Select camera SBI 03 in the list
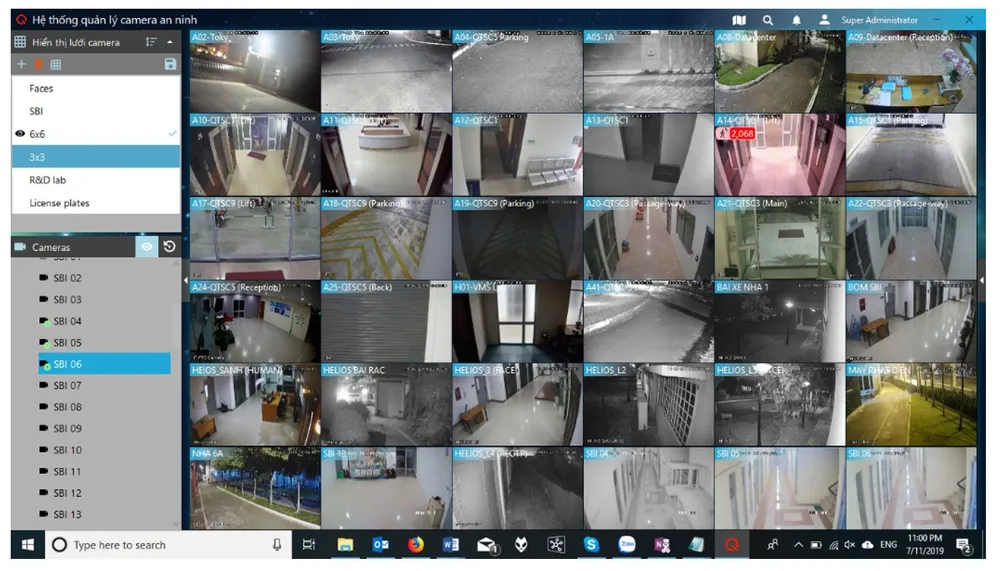This screenshot has height=571, width=1000. coord(104,300)
